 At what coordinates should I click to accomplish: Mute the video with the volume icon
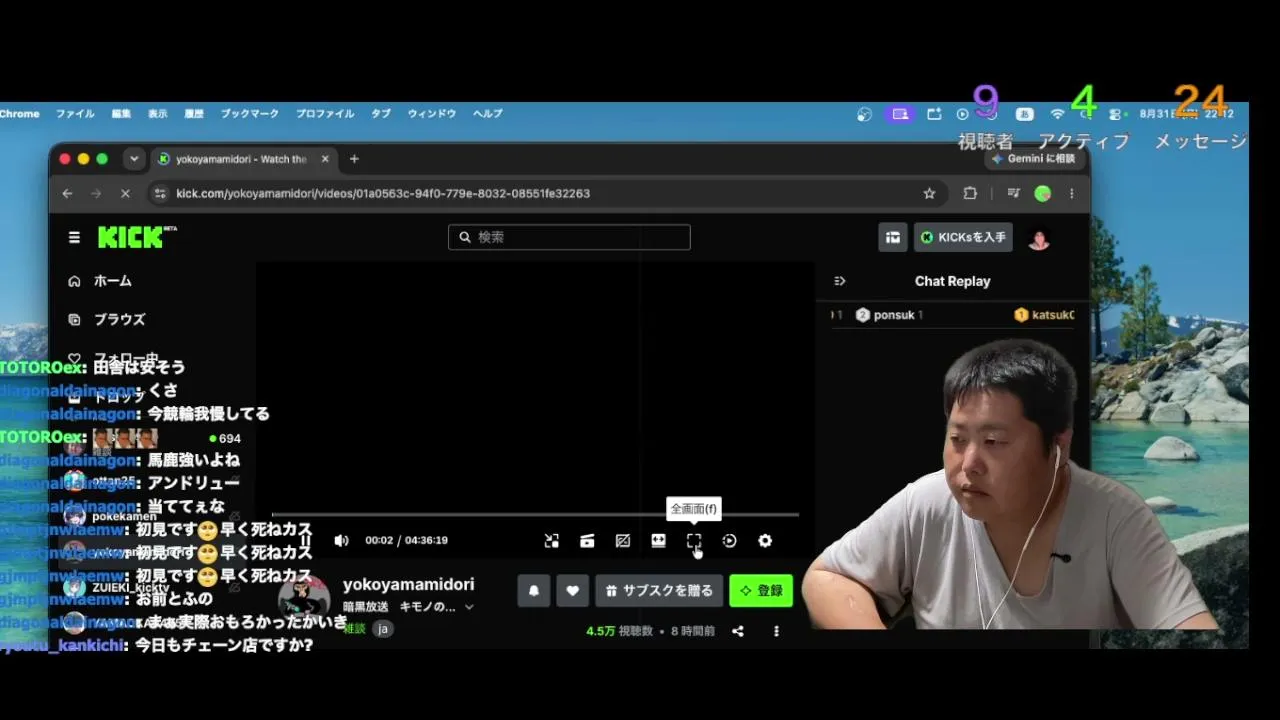click(x=341, y=540)
